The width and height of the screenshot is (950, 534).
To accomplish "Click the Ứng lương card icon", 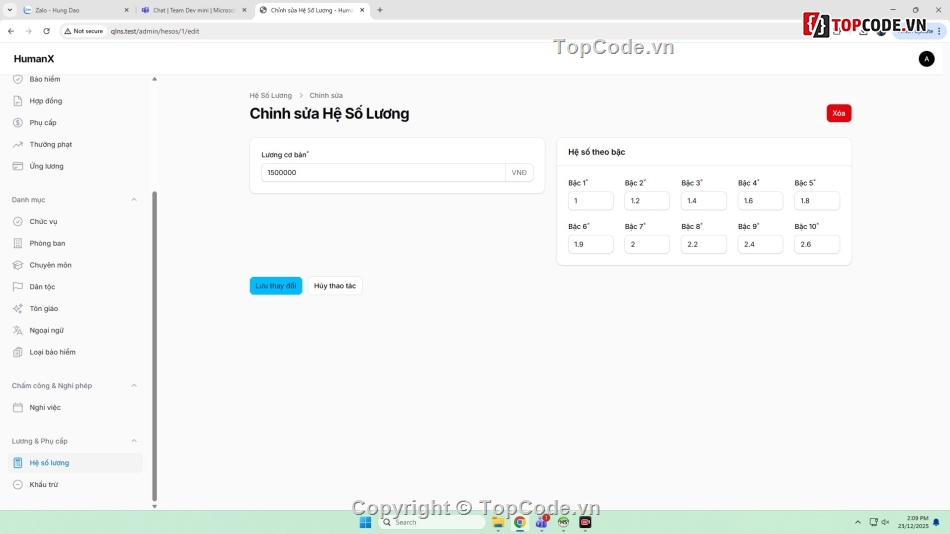I will coord(18,166).
